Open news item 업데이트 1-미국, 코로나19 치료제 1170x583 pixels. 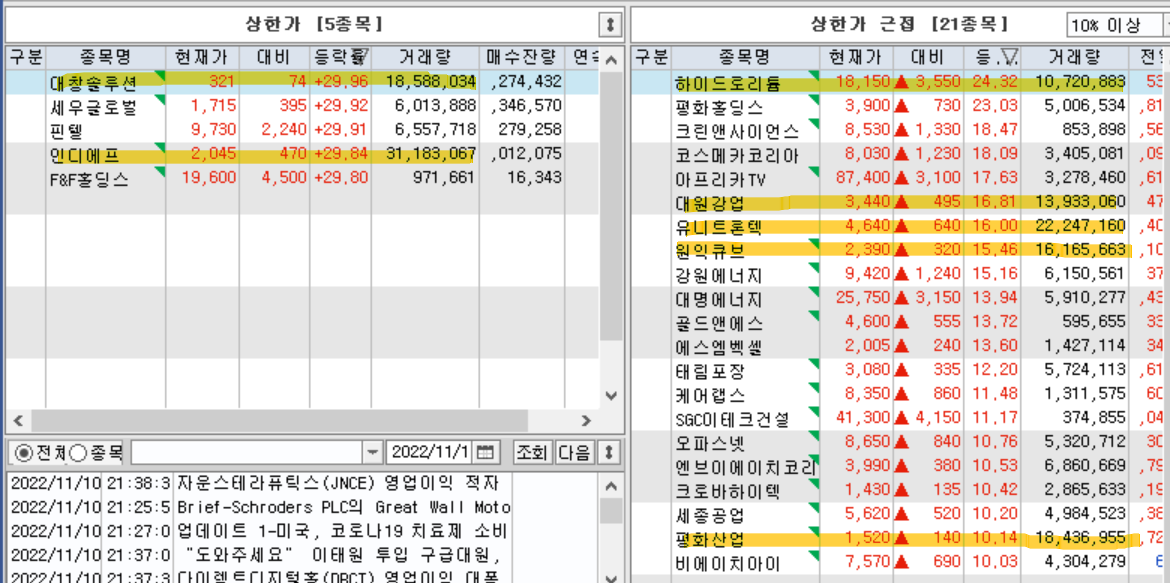click(343, 531)
